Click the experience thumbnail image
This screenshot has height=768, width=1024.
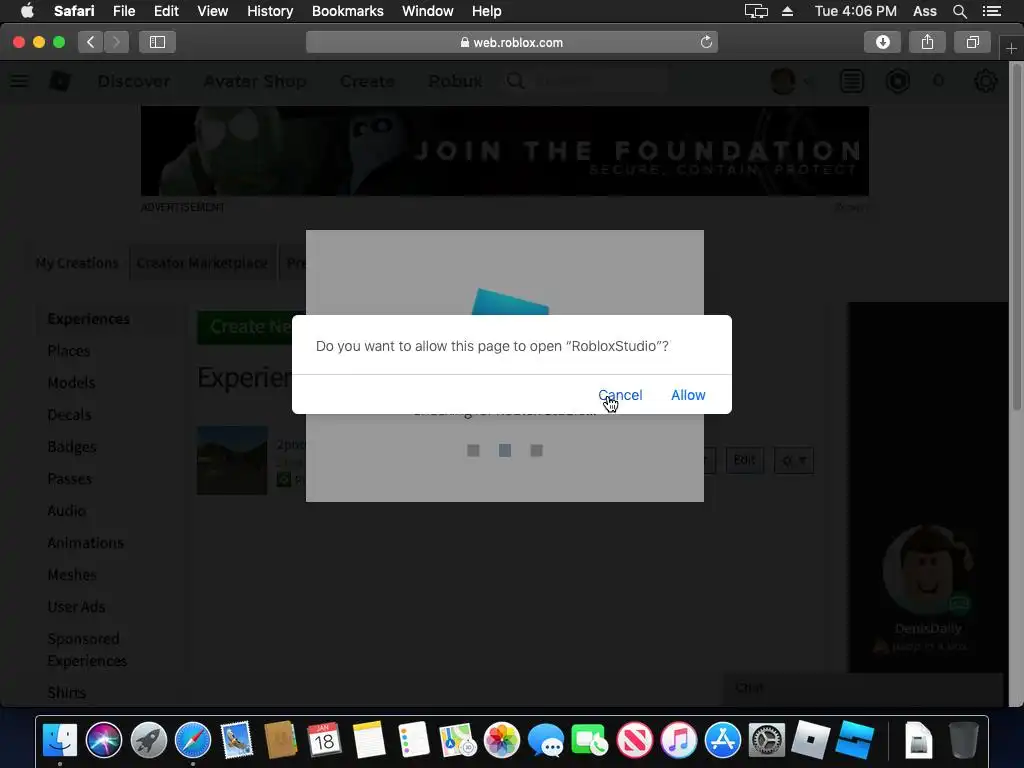coord(232,460)
